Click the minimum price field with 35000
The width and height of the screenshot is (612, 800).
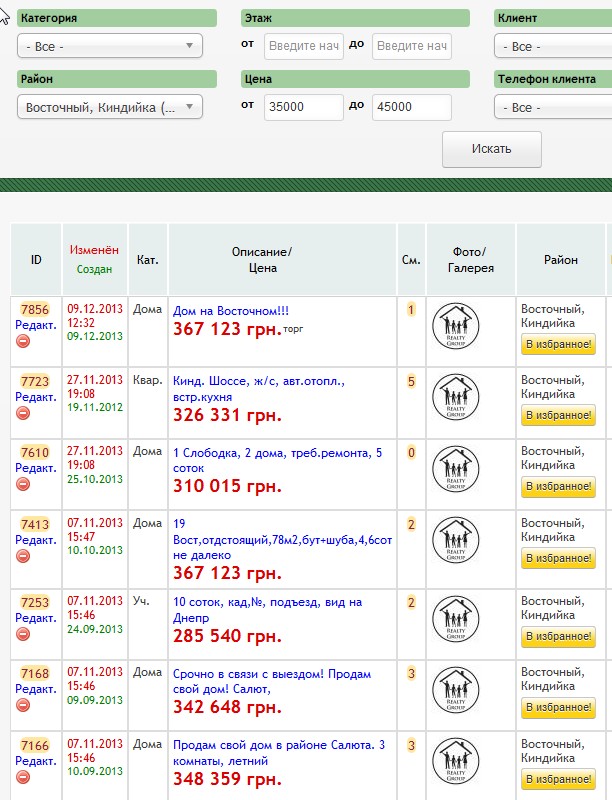pos(303,107)
